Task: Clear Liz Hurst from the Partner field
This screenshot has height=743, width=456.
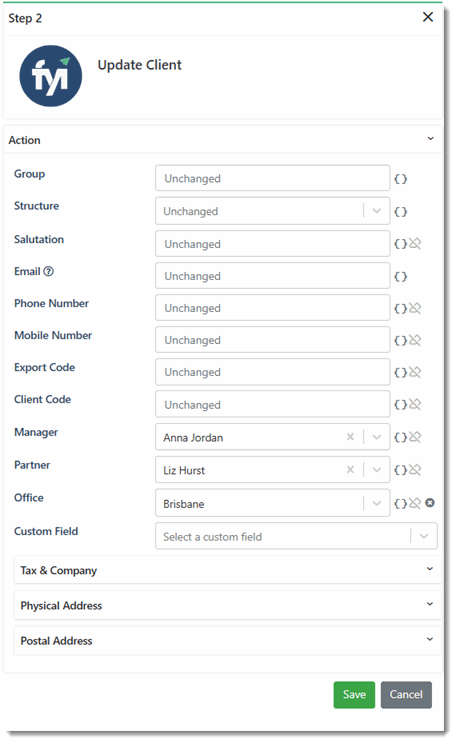Action: [350, 470]
